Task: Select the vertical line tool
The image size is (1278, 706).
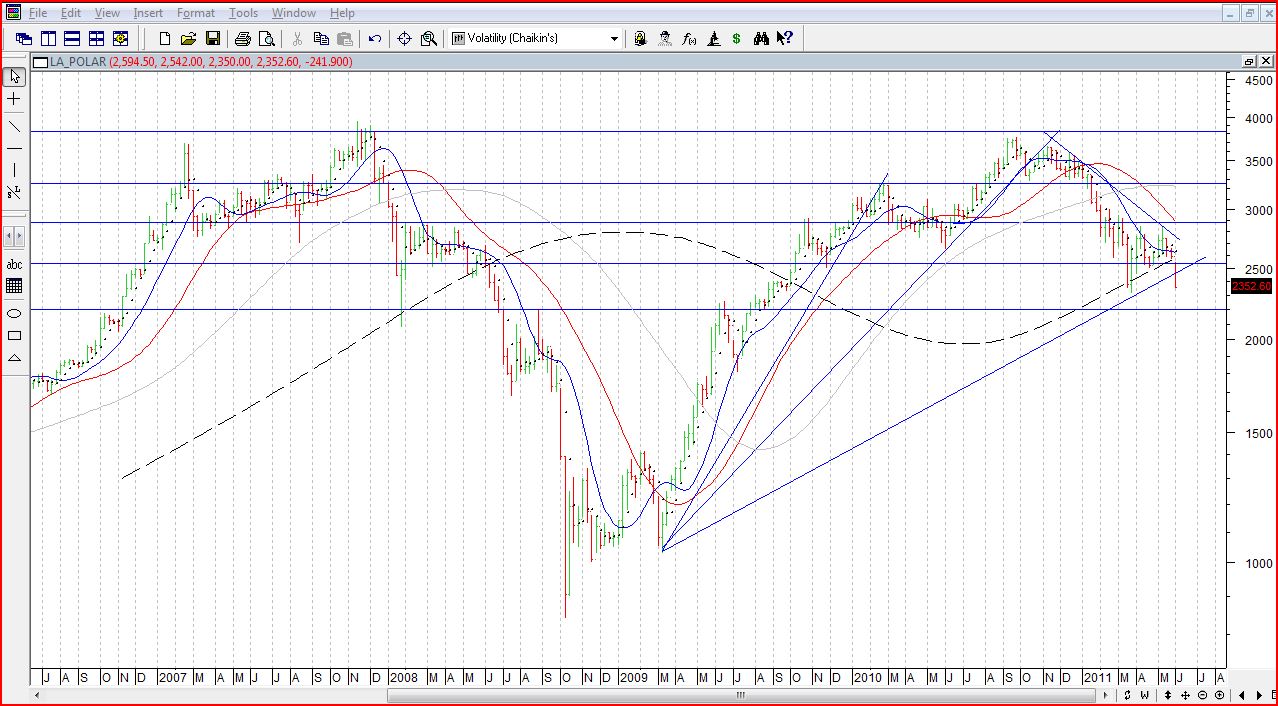Action: point(14,170)
